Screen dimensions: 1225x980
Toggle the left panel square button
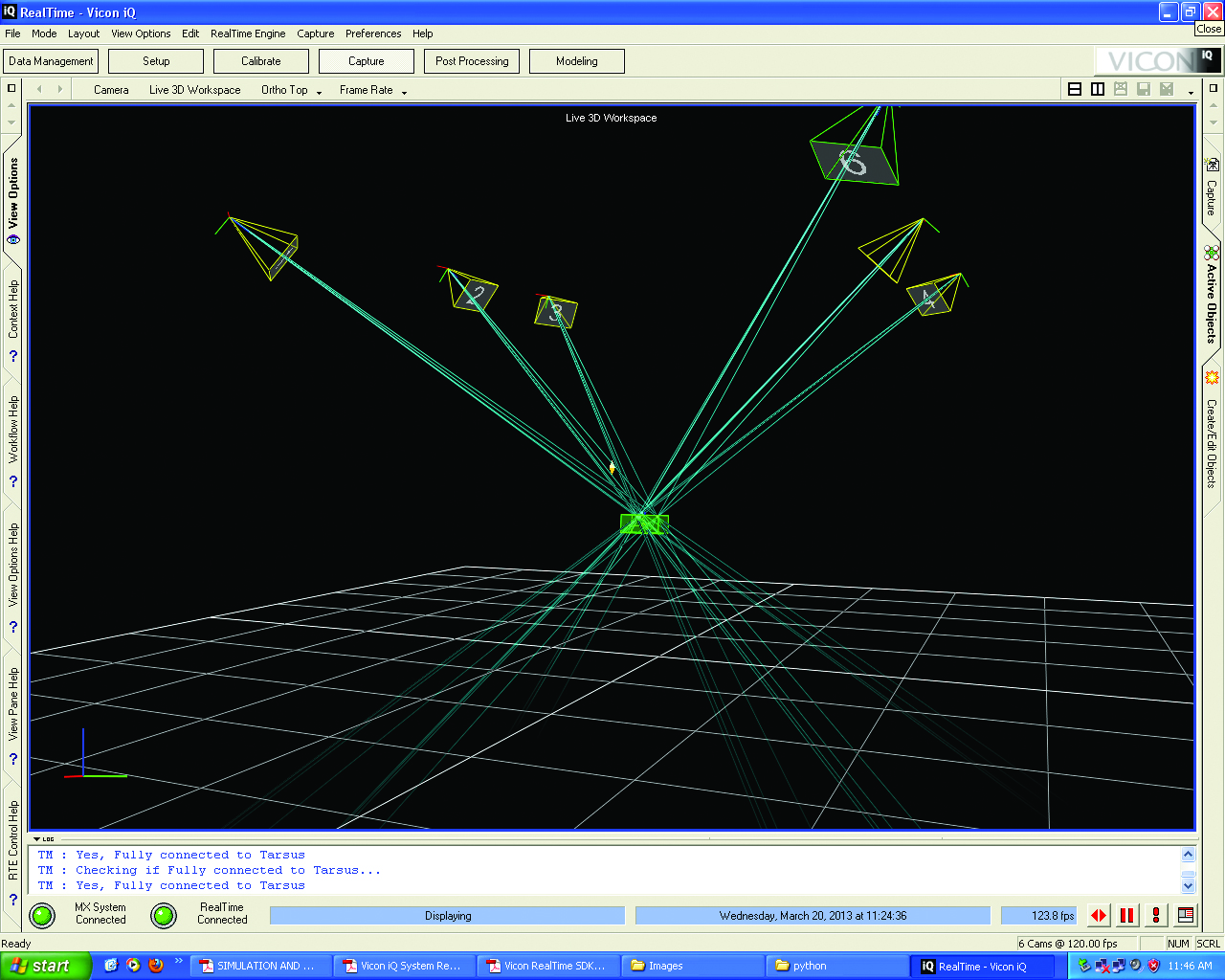tap(11, 88)
